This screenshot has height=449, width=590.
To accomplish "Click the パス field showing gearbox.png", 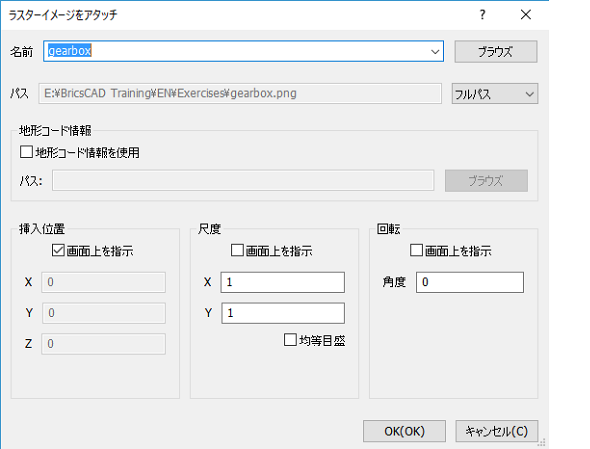I will [x=240, y=93].
